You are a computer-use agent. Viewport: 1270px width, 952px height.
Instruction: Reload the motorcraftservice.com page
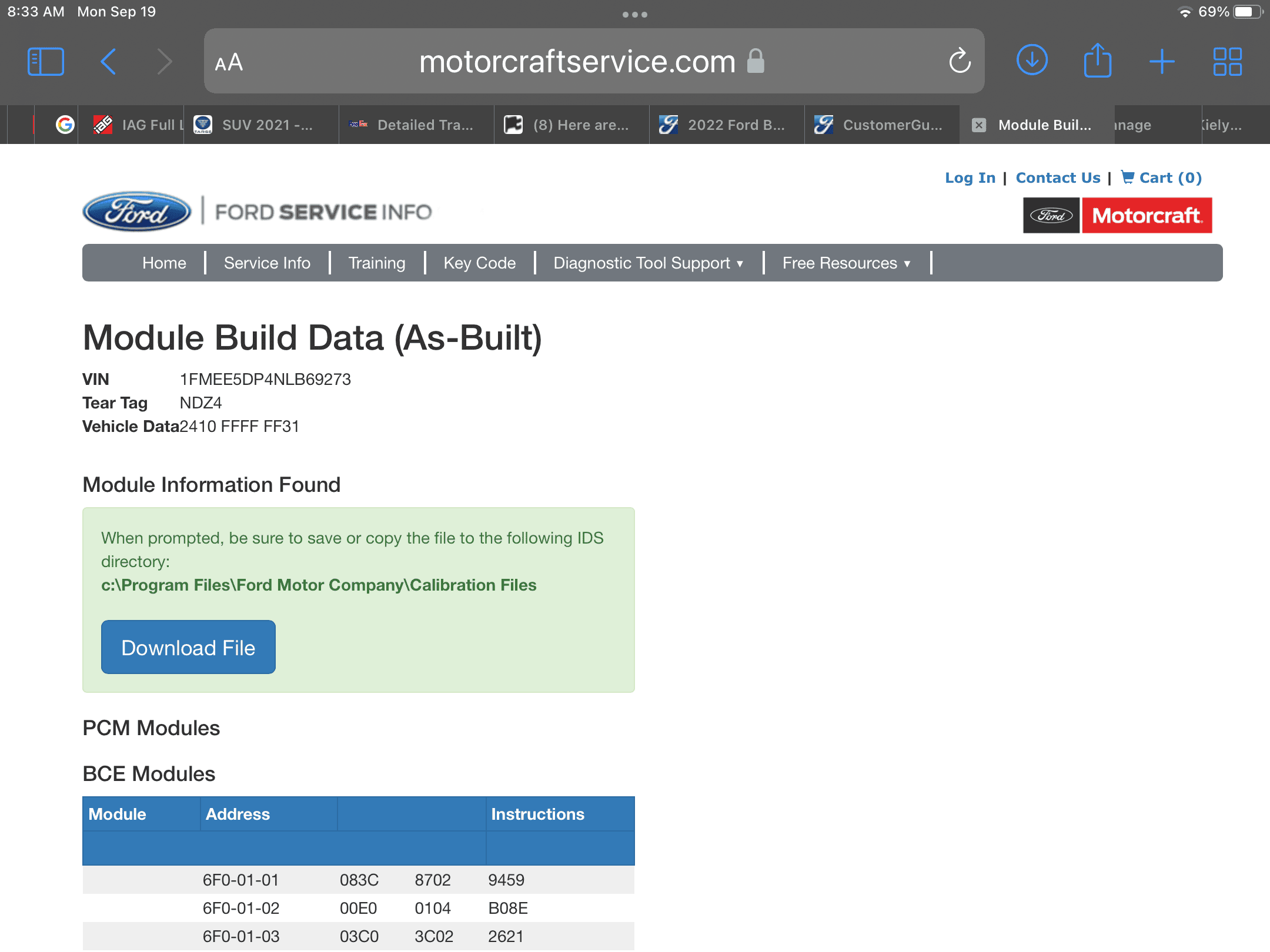(960, 61)
